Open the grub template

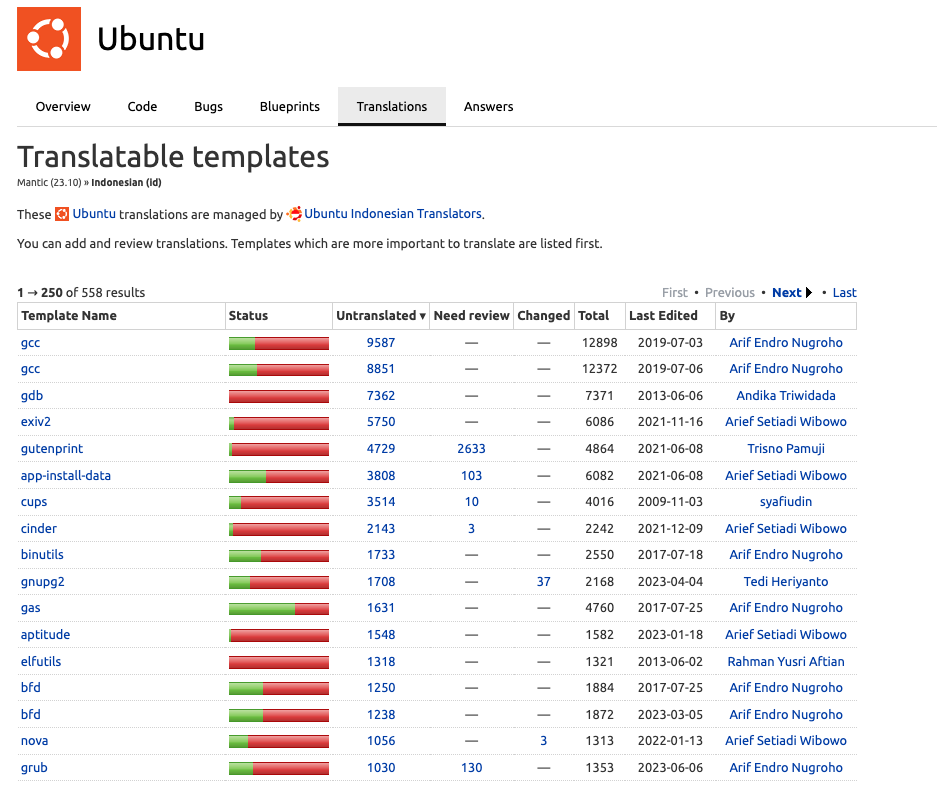(x=34, y=767)
